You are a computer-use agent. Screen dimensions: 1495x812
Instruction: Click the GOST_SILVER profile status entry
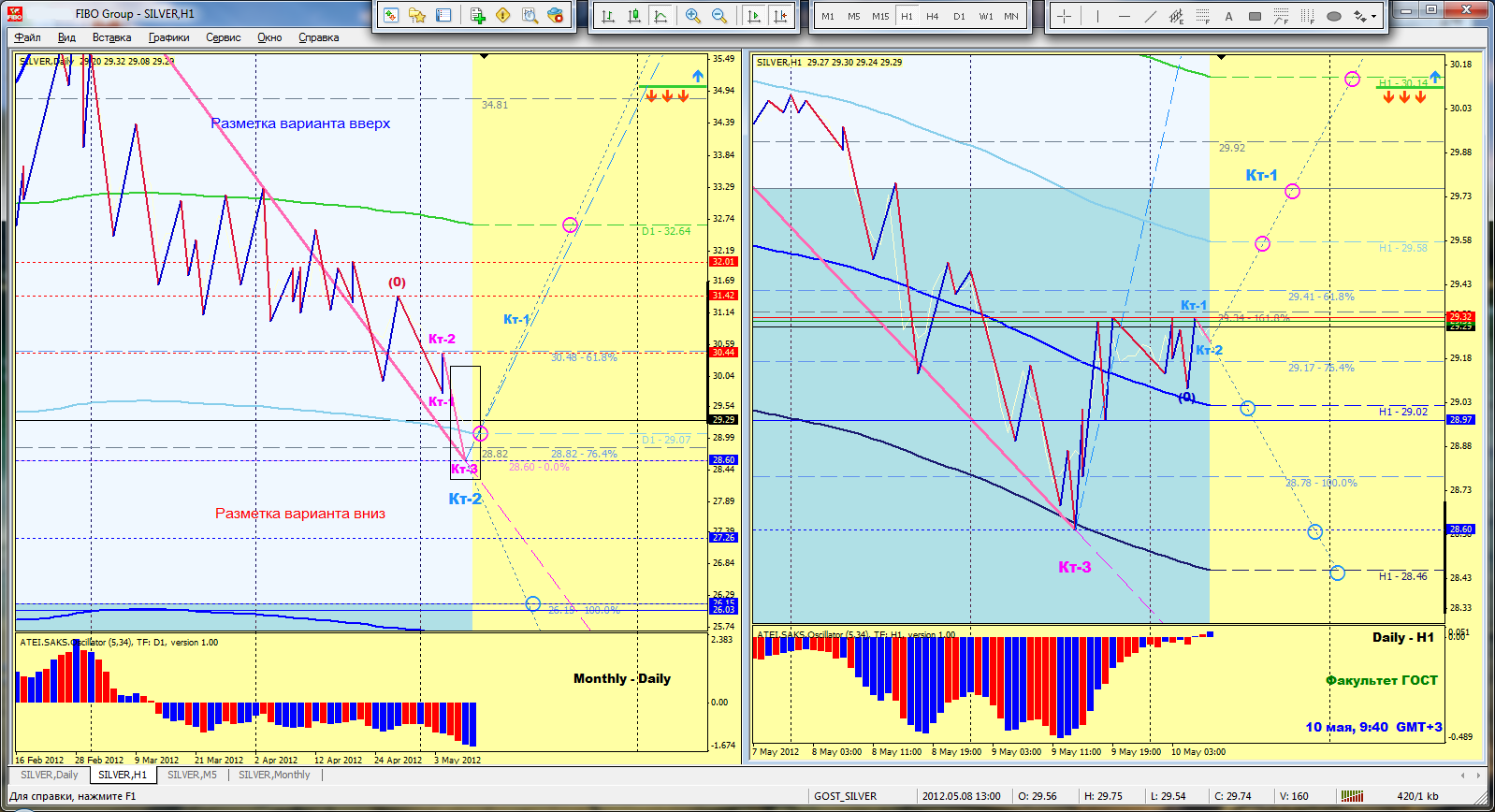(846, 796)
